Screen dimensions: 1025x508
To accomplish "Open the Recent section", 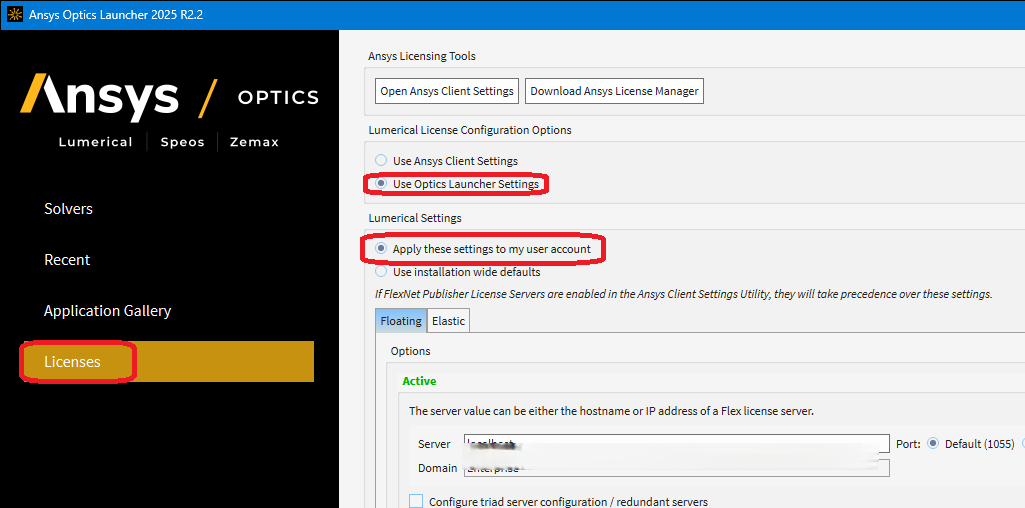I will coord(67,260).
